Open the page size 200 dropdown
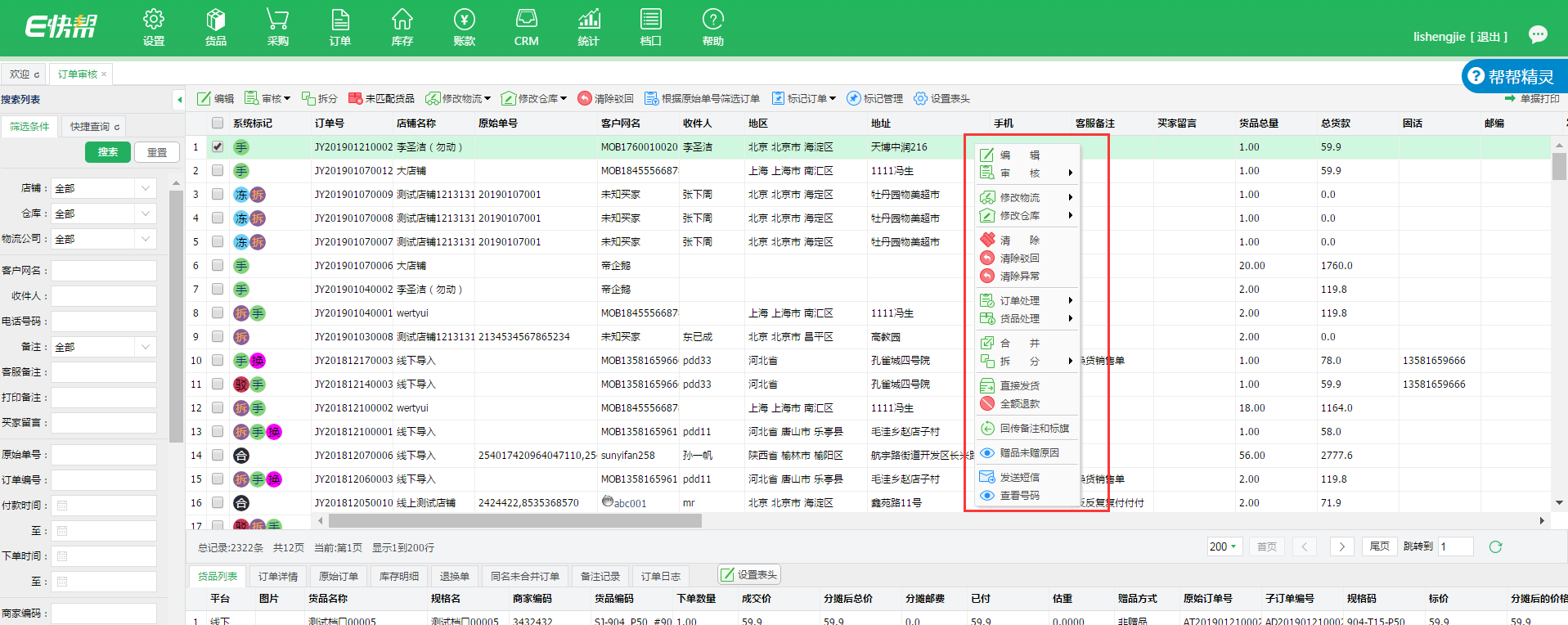Image resolution: width=1568 pixels, height=625 pixels. [1224, 546]
